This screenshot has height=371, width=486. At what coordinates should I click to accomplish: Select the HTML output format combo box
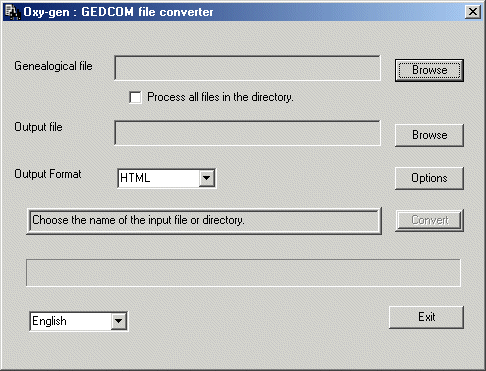coord(166,178)
